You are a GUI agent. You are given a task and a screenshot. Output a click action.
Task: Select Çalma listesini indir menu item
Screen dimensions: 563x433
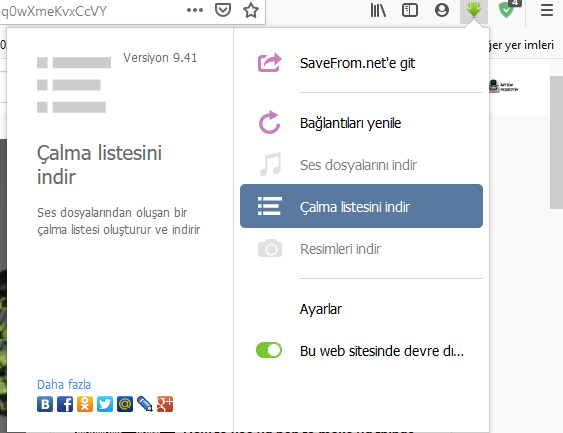(361, 206)
